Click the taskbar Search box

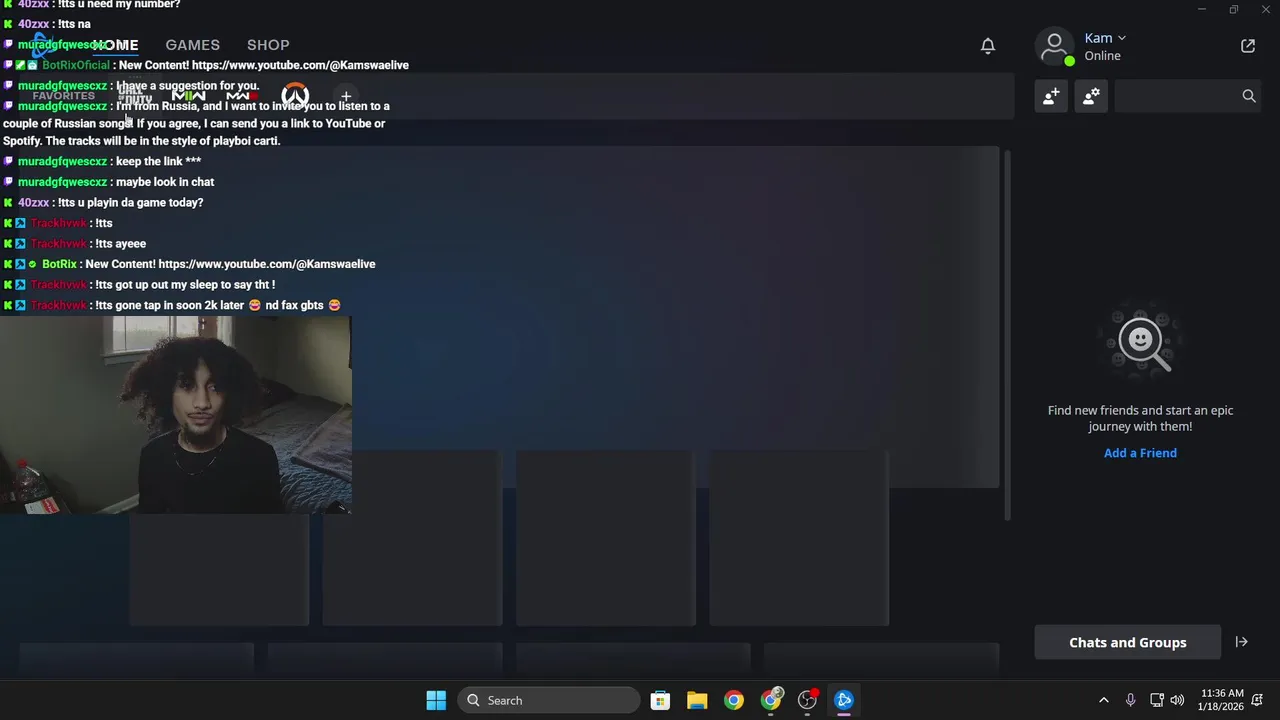549,700
